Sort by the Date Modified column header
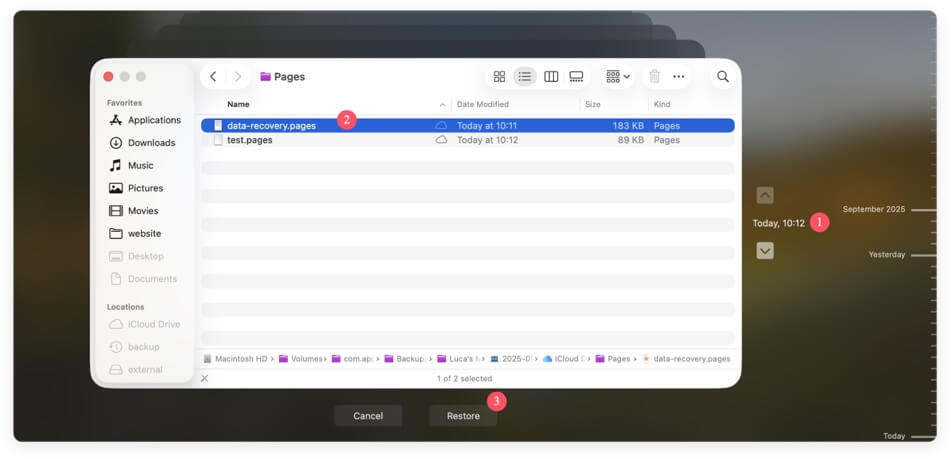This screenshot has width=951, height=459. click(x=483, y=104)
